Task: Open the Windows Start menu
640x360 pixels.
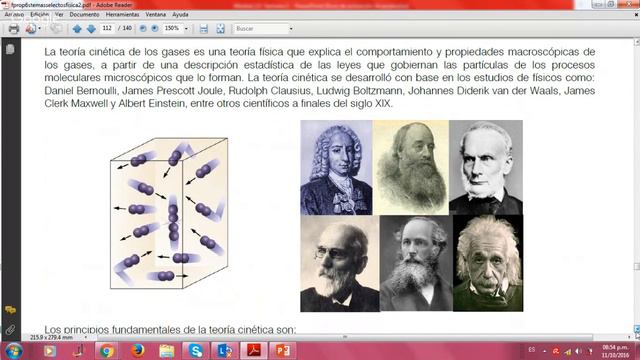Action: [x=13, y=351]
